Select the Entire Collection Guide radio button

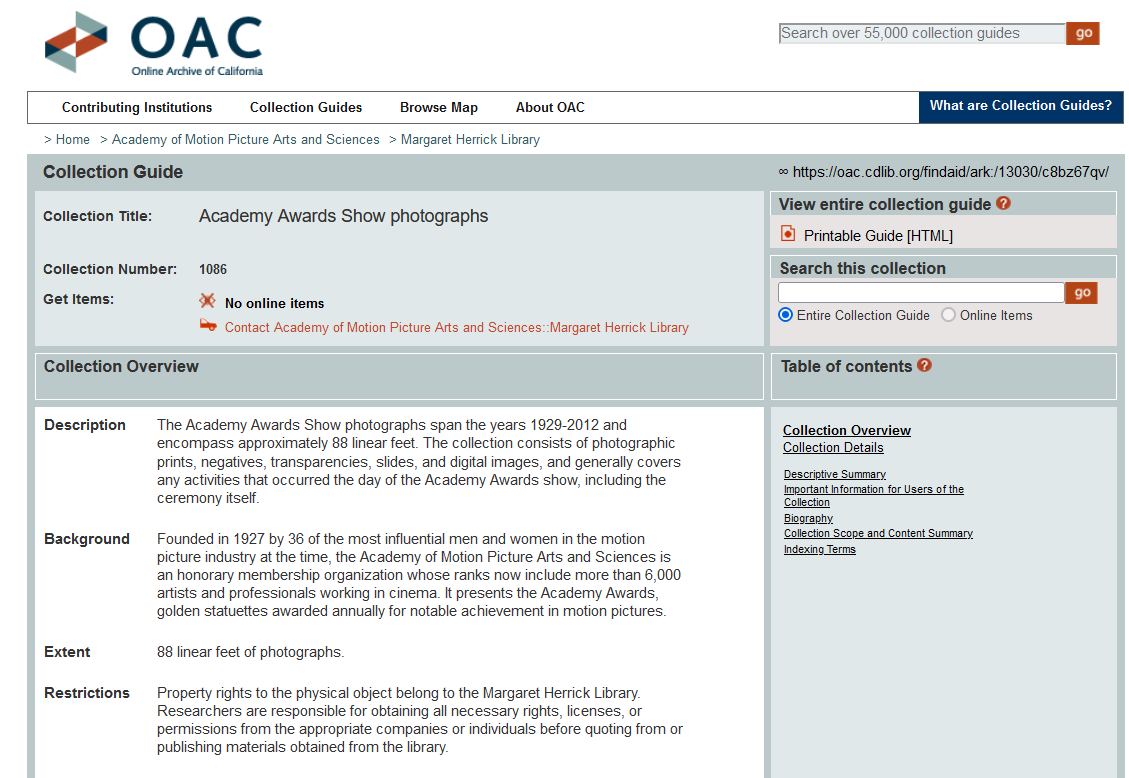786,315
